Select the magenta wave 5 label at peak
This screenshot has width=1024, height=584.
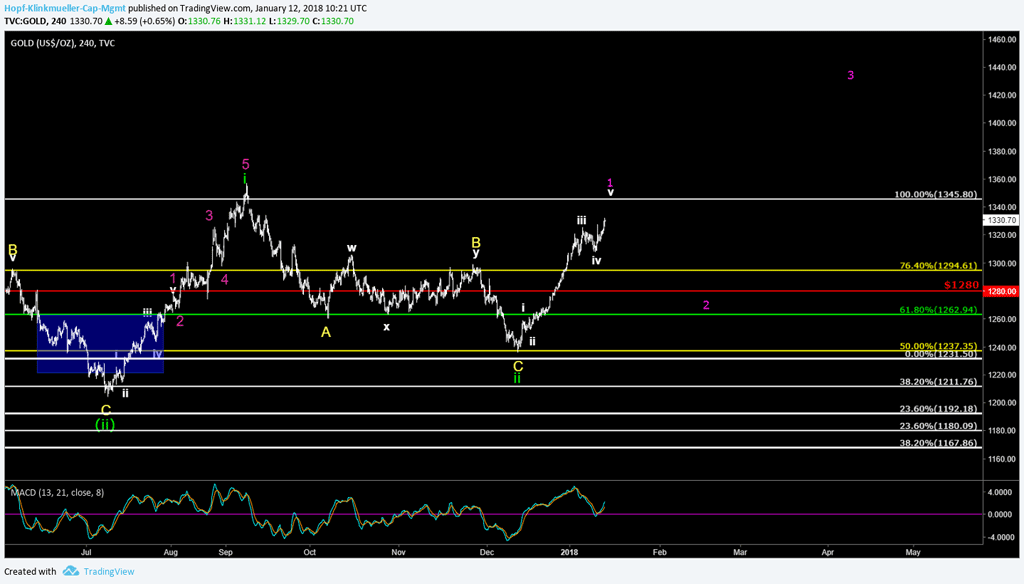click(246, 164)
